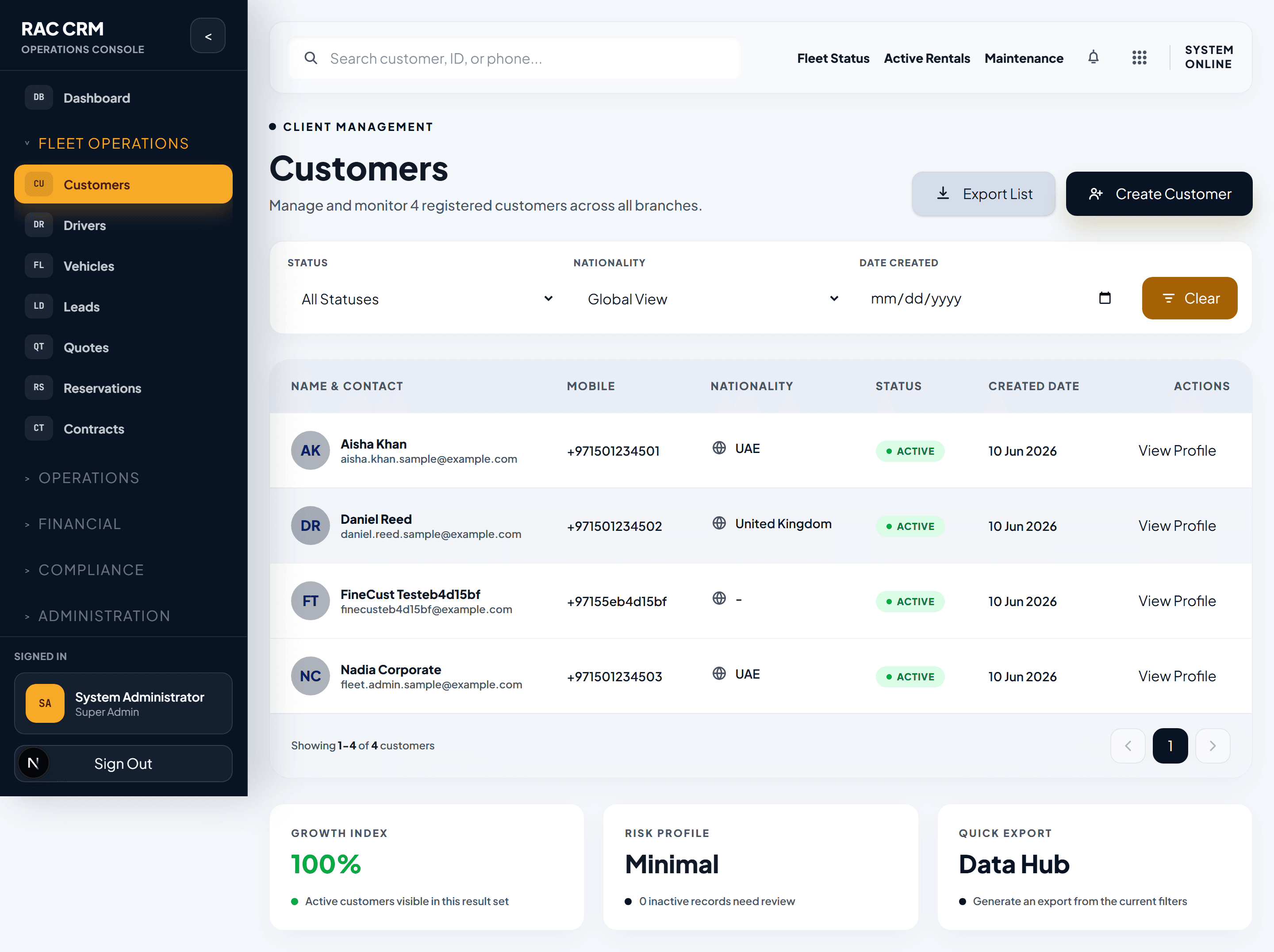This screenshot has width=1274, height=952.
Task: Click the CT Contracts badge icon
Action: [38, 429]
